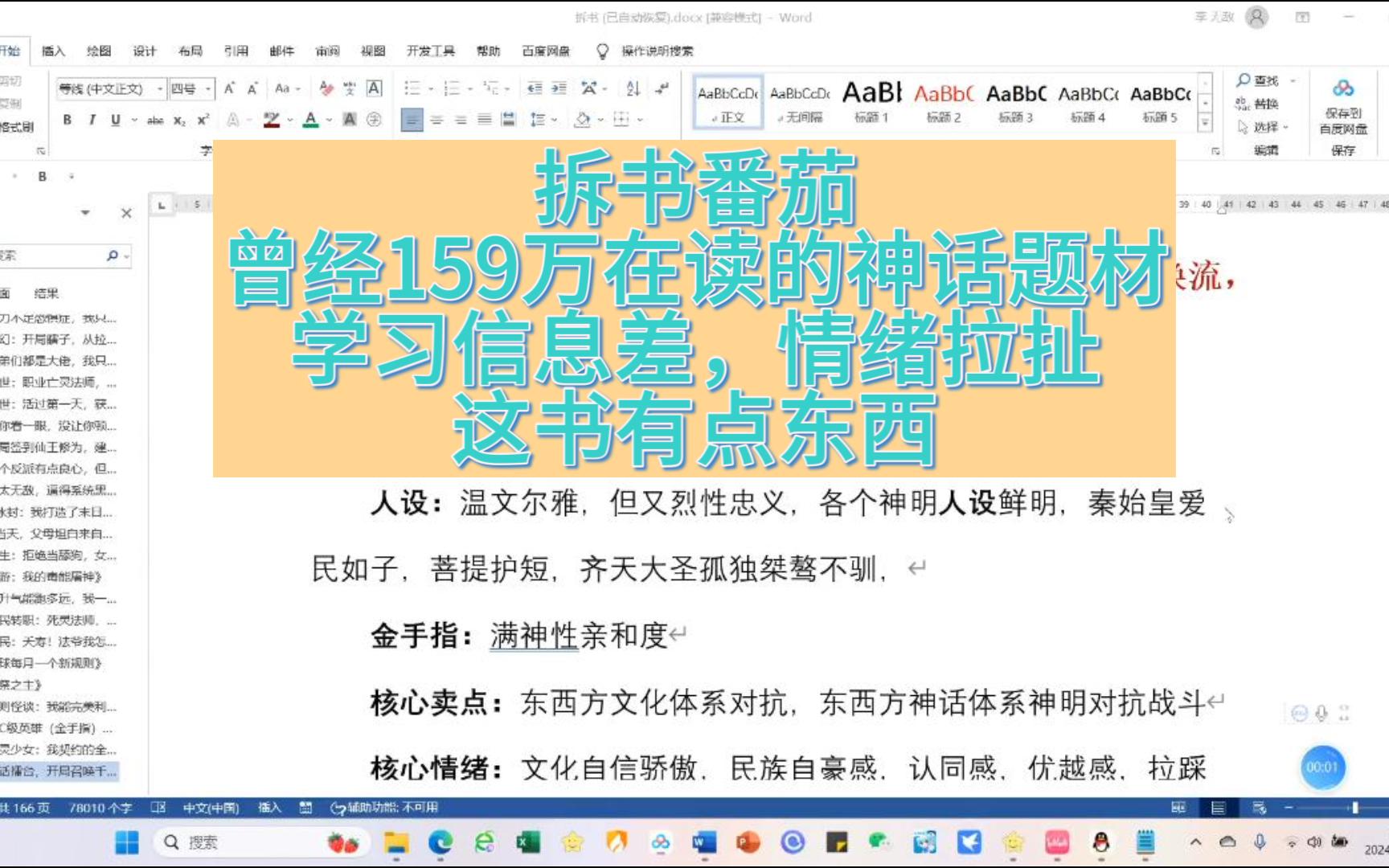The image size is (1389, 868).
Task: Click the Select (选择) button
Action: [1263, 127]
